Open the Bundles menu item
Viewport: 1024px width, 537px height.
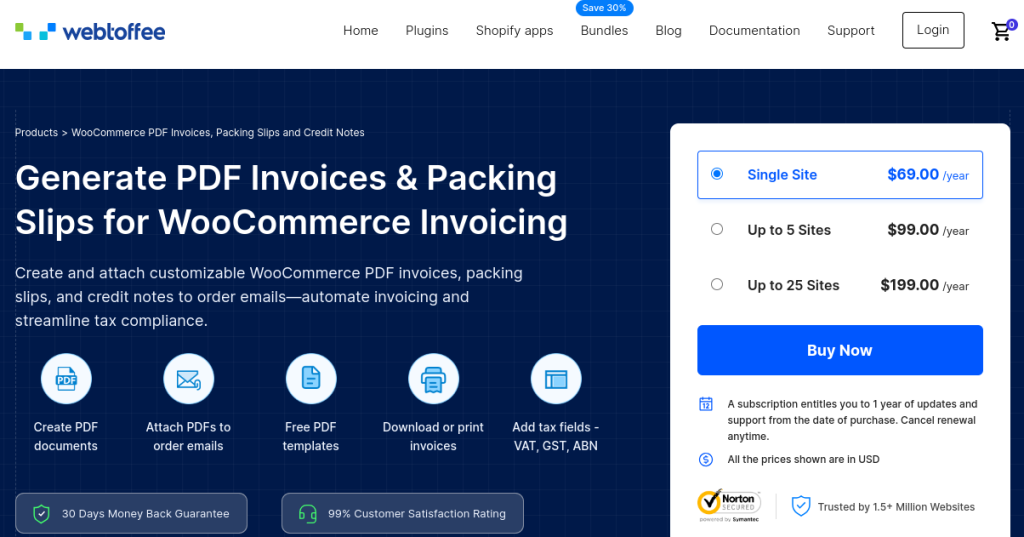[604, 31]
